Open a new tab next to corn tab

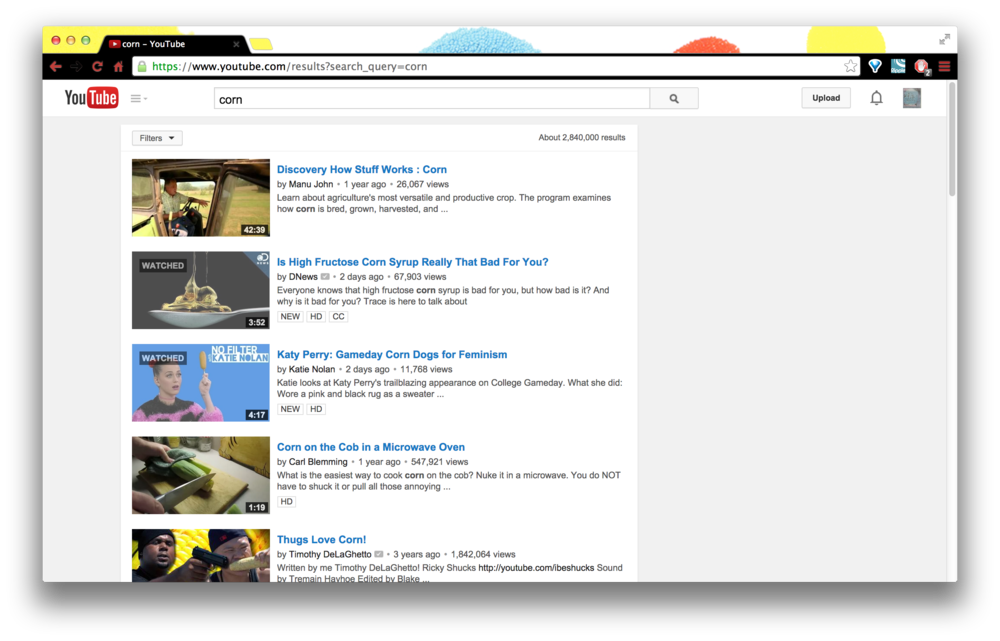(x=260, y=44)
